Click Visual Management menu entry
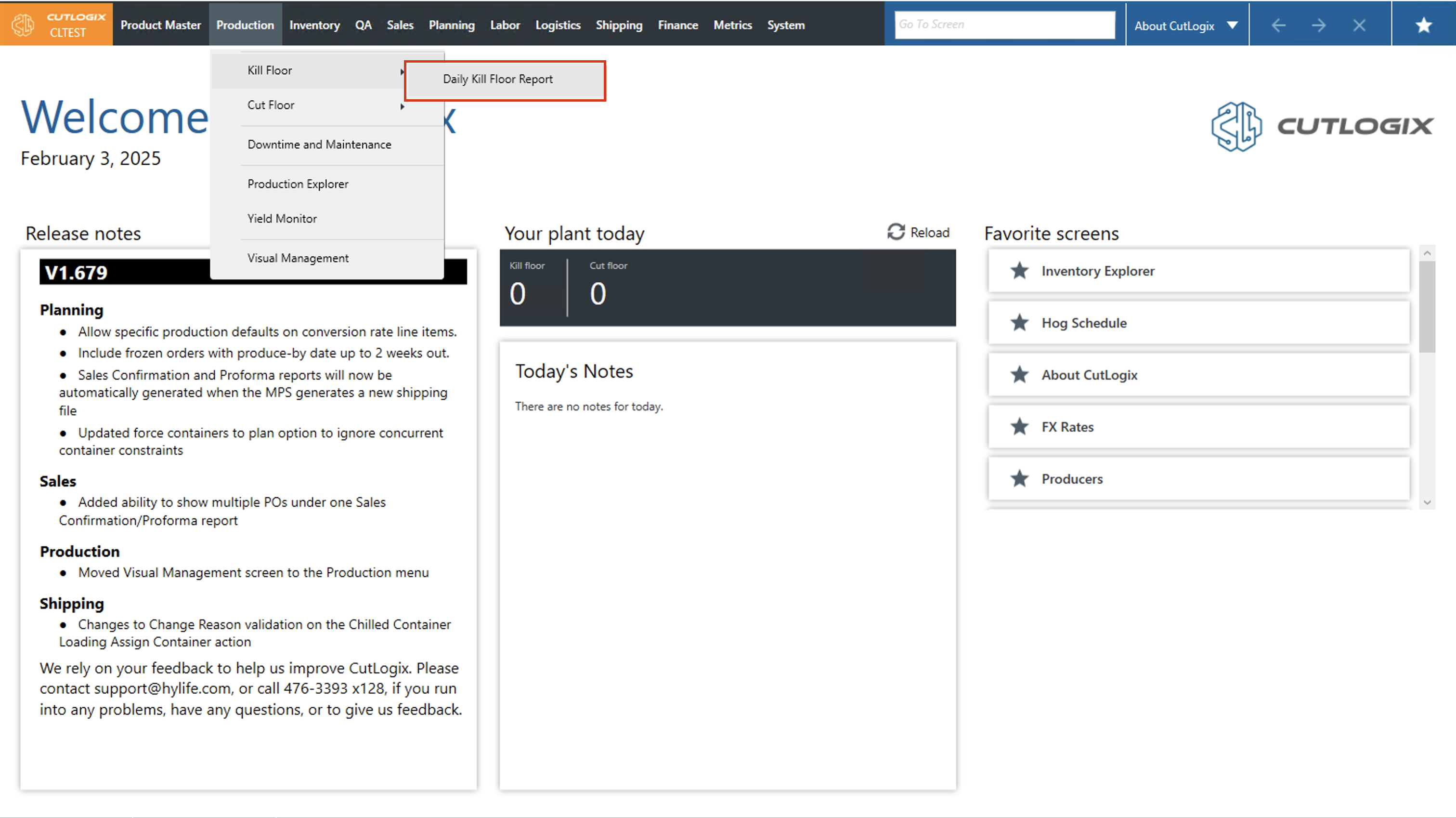Viewport: 1456px width, 818px height. pyautogui.click(x=298, y=259)
